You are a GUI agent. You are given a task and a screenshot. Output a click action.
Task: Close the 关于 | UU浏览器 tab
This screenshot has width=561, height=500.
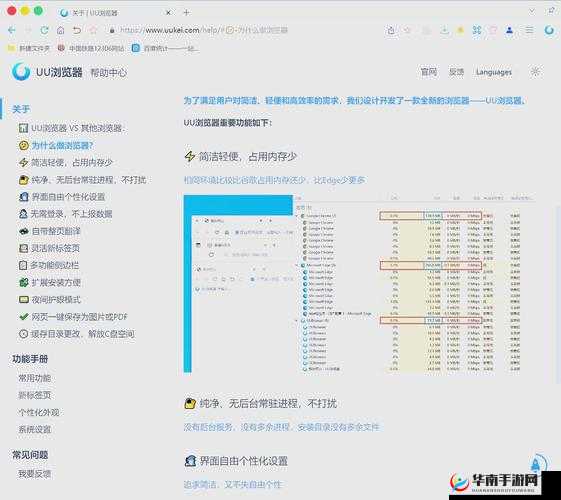click(x=168, y=13)
